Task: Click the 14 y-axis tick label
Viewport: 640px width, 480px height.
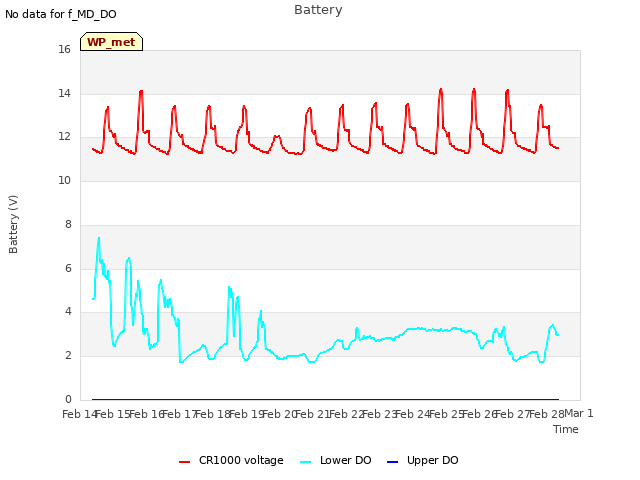Action: click(x=64, y=93)
